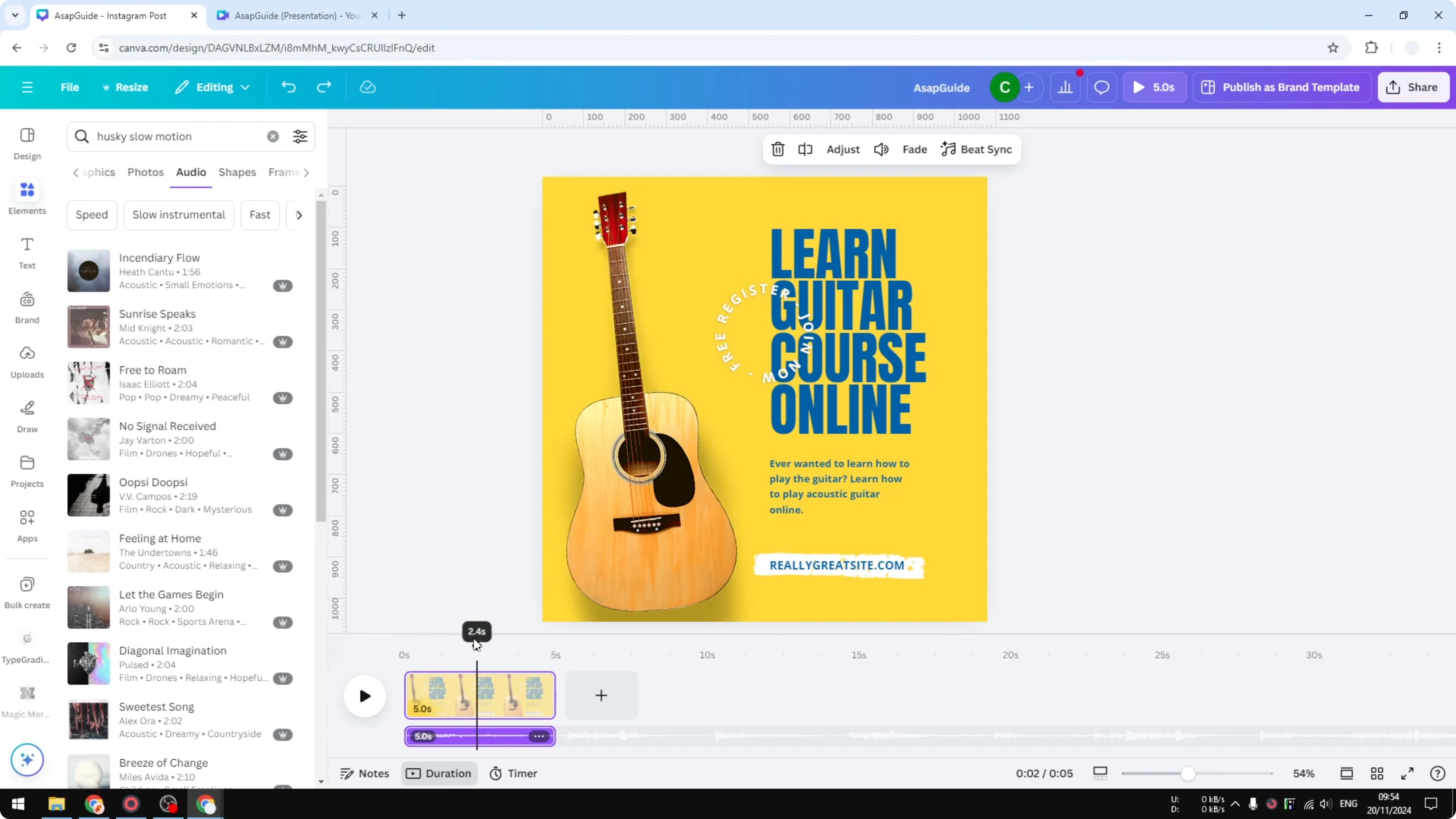Expand more audio filter chips with the chevron

[299, 215]
